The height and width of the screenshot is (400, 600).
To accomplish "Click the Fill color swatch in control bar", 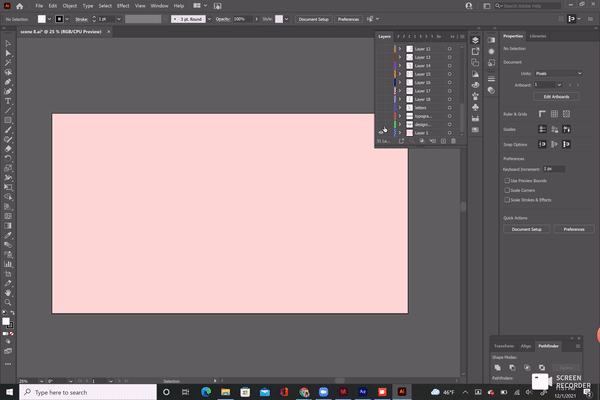I will coord(42,19).
